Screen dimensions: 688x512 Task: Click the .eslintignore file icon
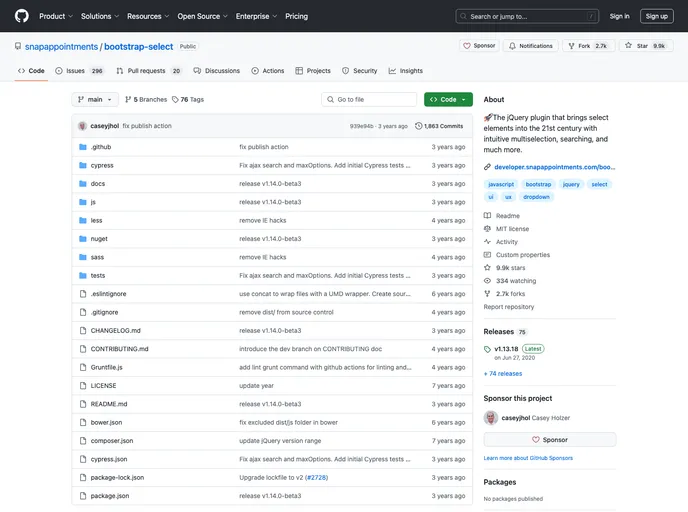(x=82, y=294)
